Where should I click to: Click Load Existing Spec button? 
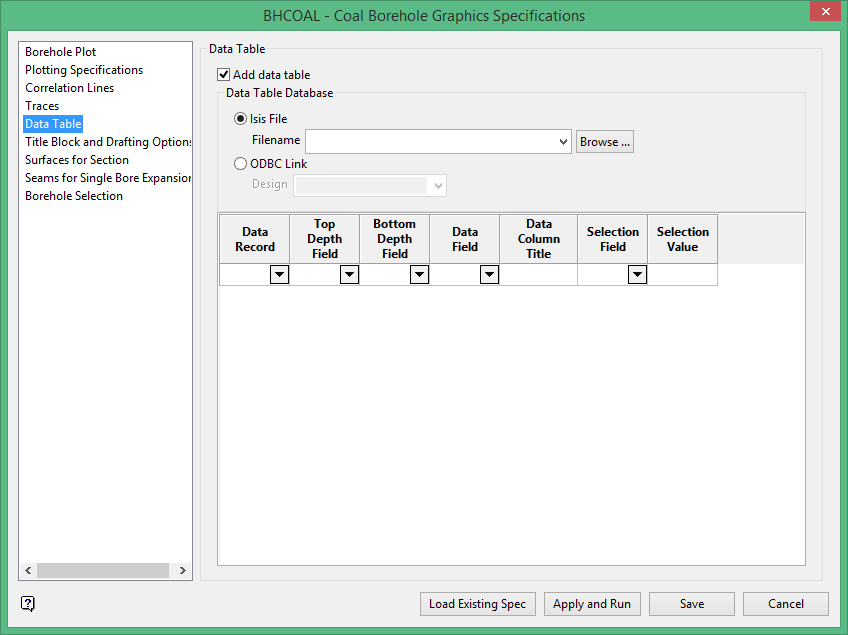click(x=478, y=604)
